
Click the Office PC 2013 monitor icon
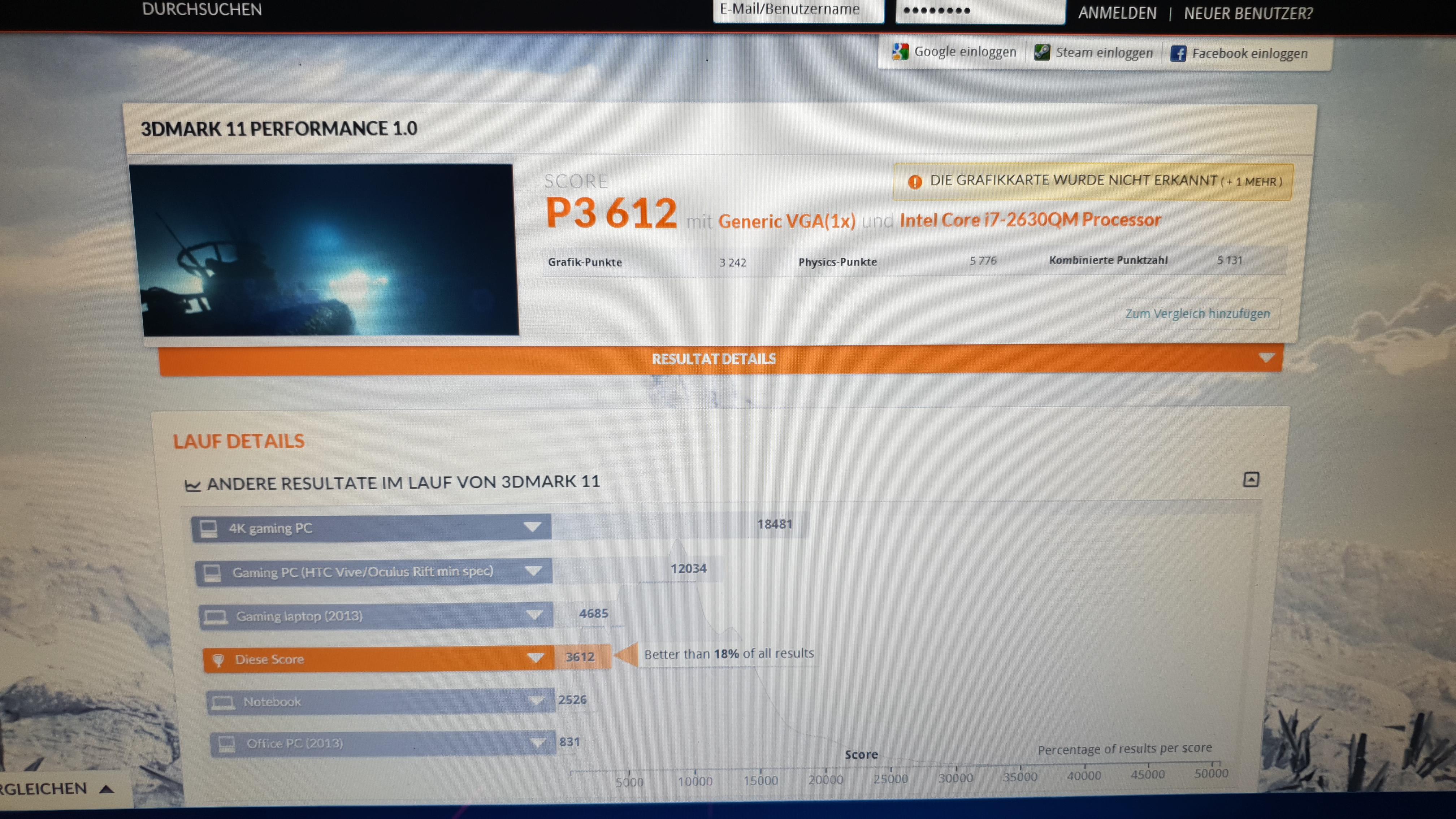[227, 744]
